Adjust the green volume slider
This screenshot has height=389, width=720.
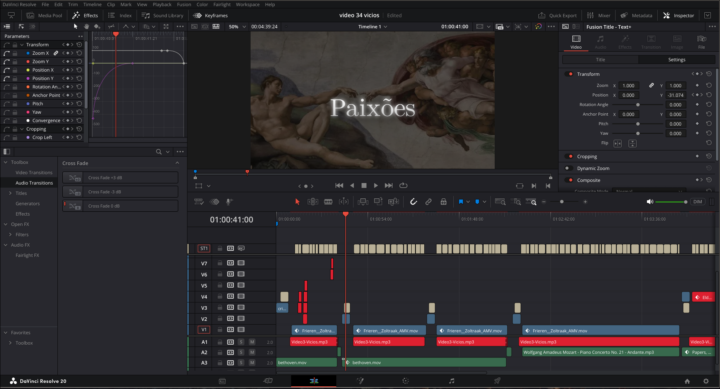coord(671,202)
